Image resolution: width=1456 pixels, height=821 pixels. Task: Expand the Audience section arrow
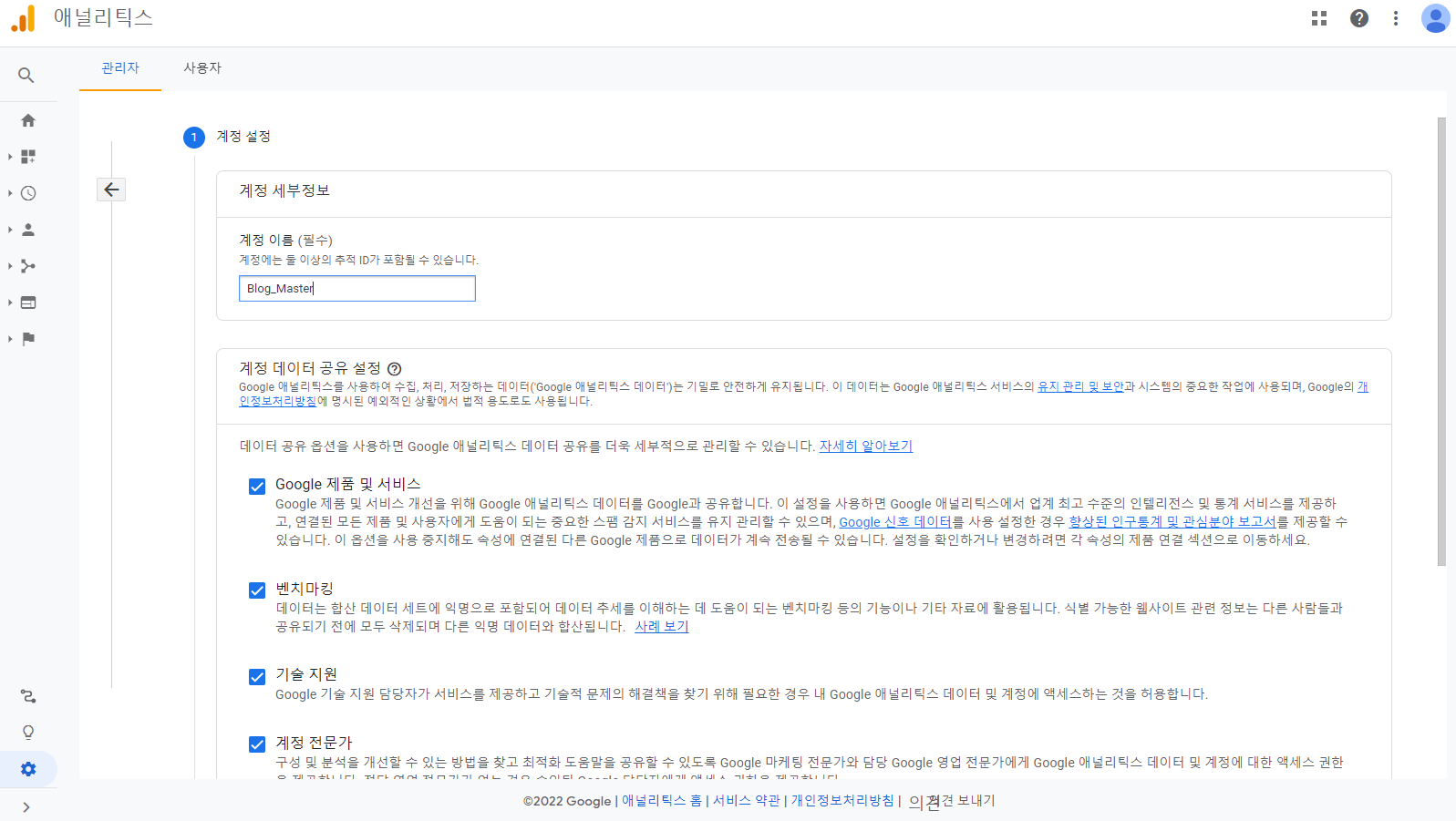click(10, 230)
